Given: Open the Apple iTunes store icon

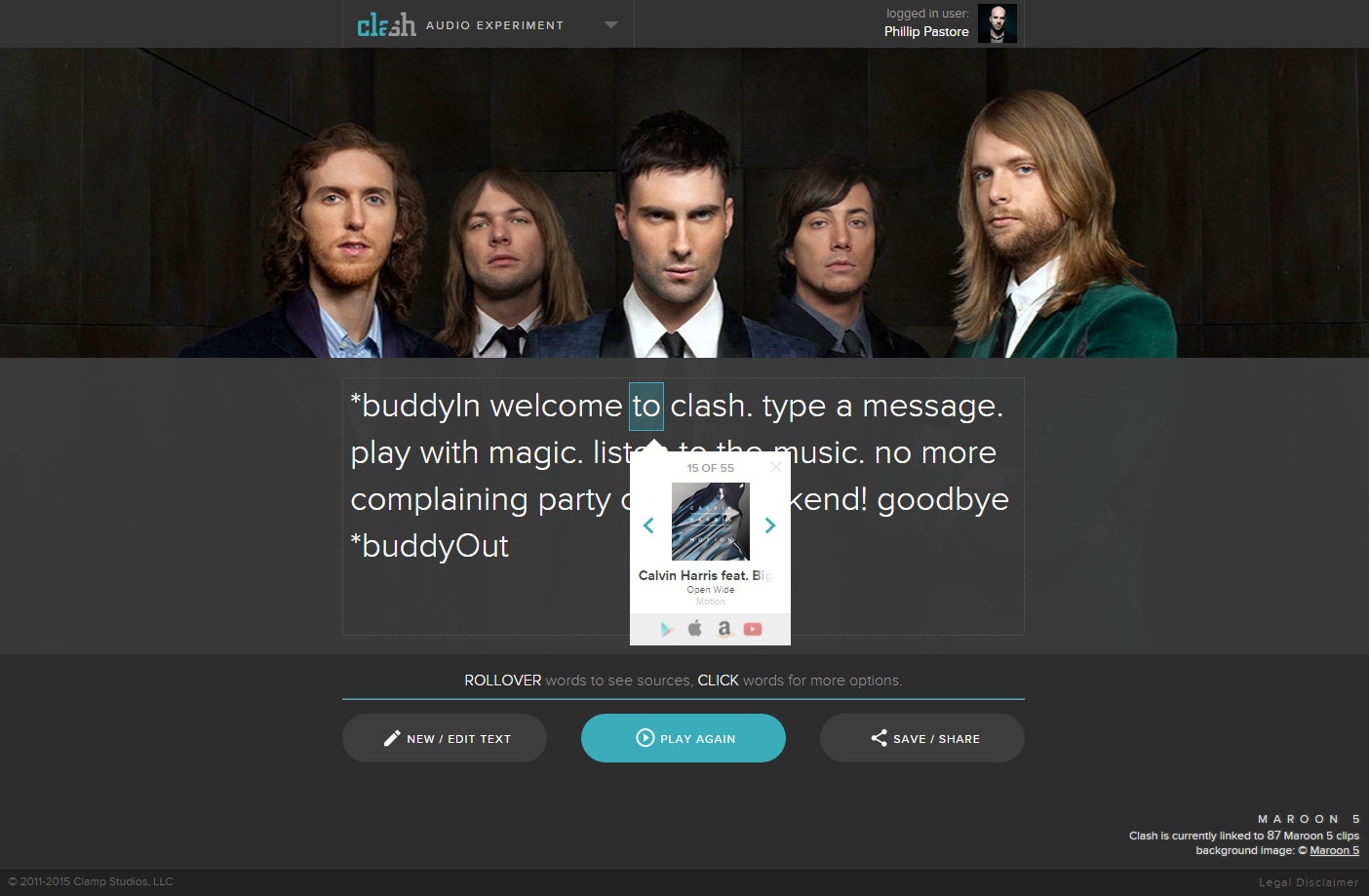Looking at the screenshot, I should 695,628.
